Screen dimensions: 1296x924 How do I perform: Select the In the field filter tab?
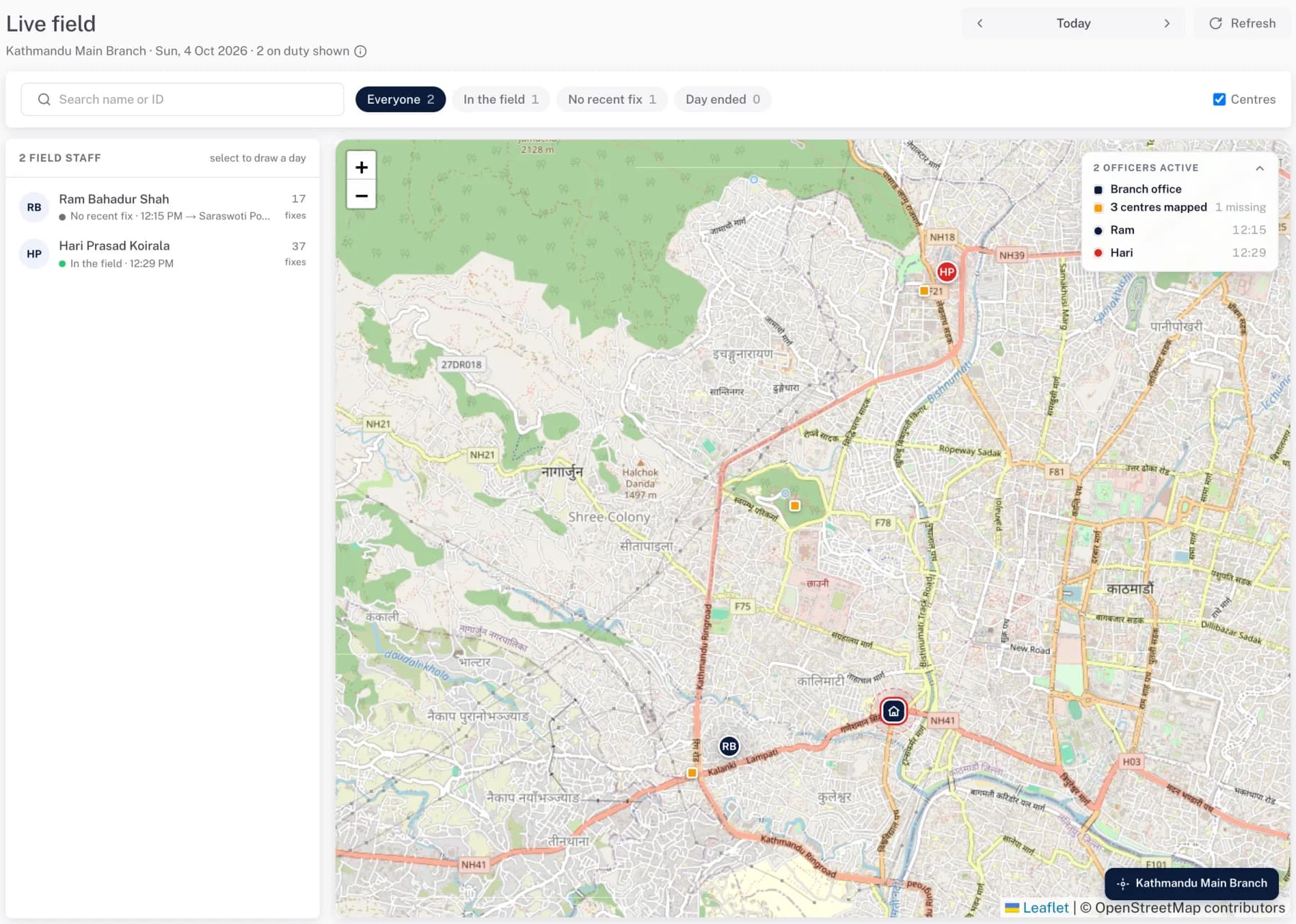click(501, 99)
